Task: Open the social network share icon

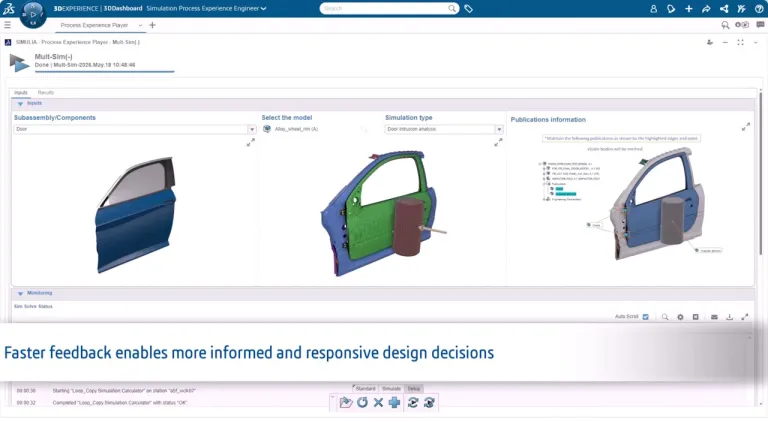Action: click(724, 8)
